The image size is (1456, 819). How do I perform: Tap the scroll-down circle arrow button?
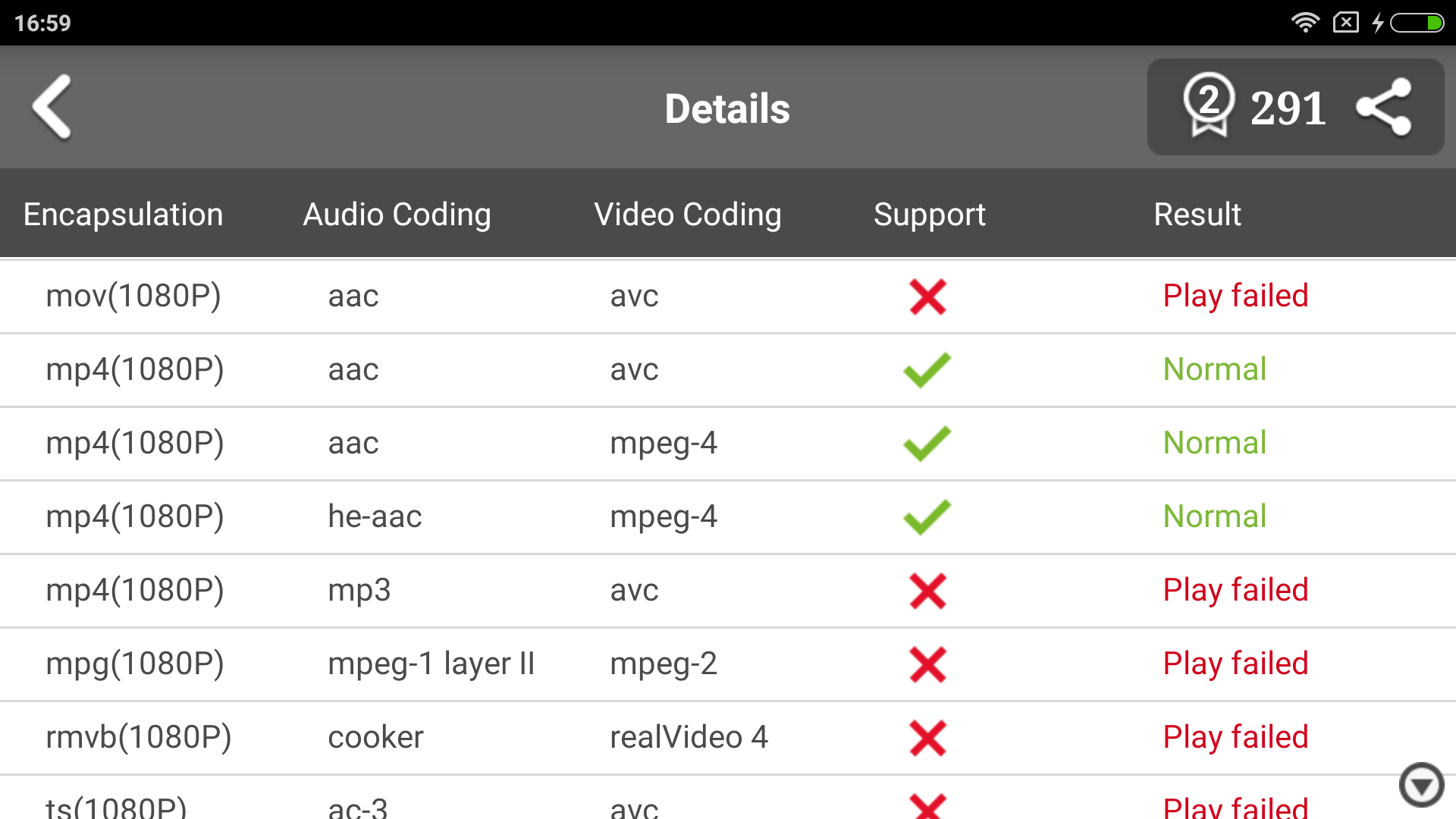[x=1421, y=785]
